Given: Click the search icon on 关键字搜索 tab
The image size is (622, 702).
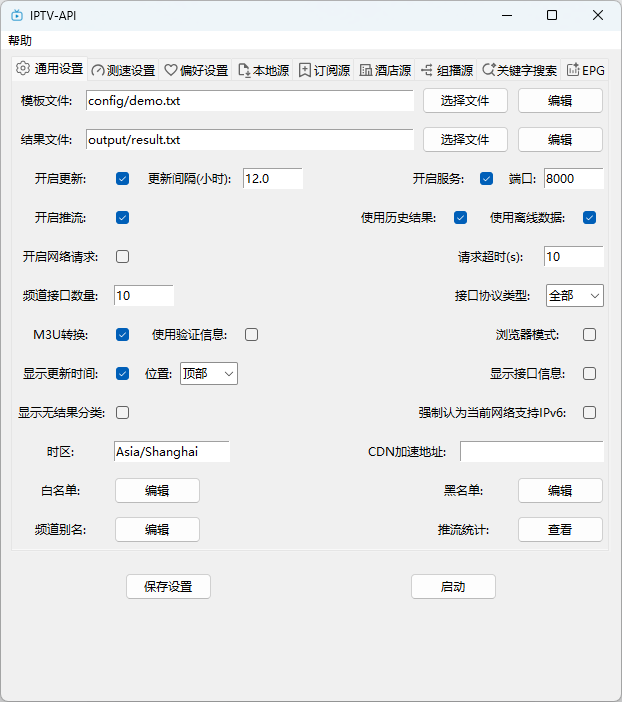Looking at the screenshot, I should 489,70.
